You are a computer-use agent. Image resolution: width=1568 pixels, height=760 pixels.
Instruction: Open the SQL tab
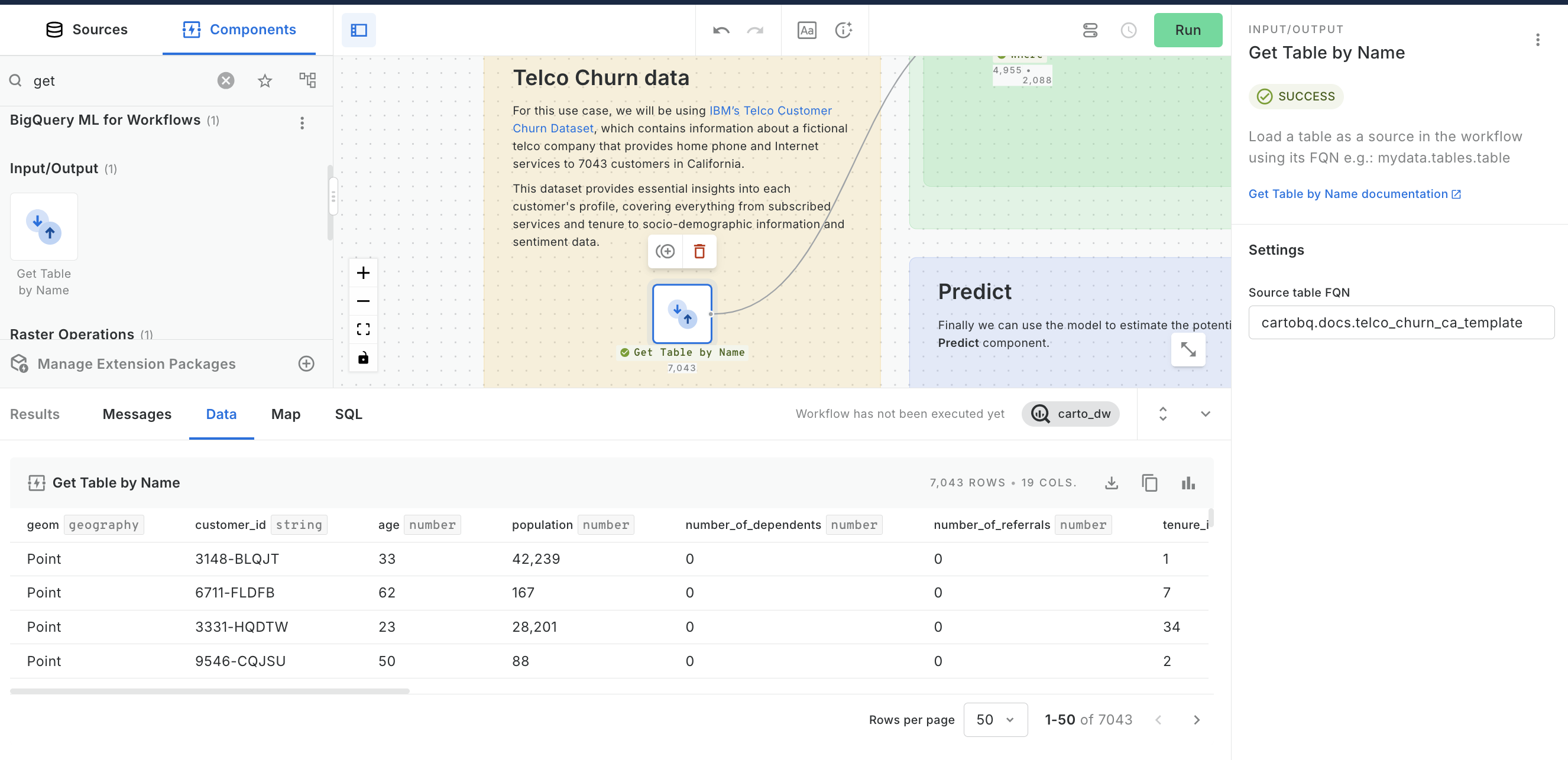point(348,414)
